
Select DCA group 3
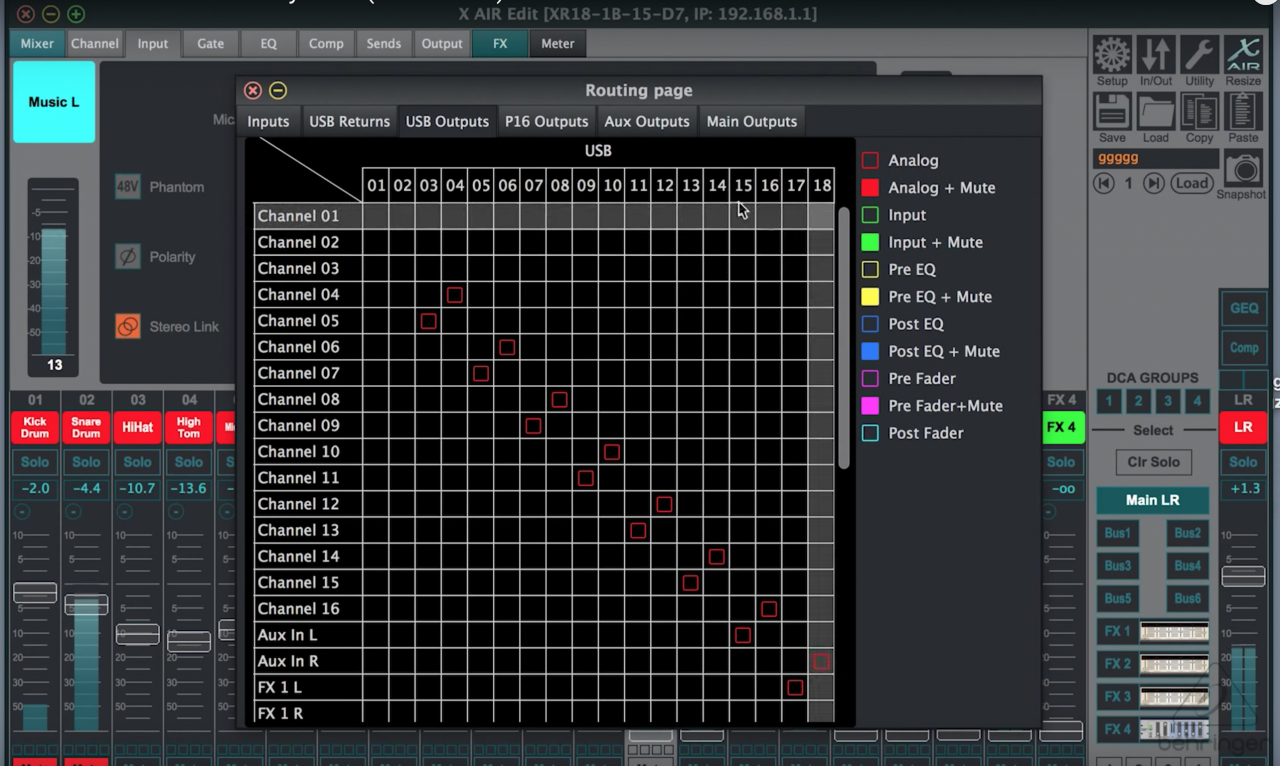[x=1167, y=401]
